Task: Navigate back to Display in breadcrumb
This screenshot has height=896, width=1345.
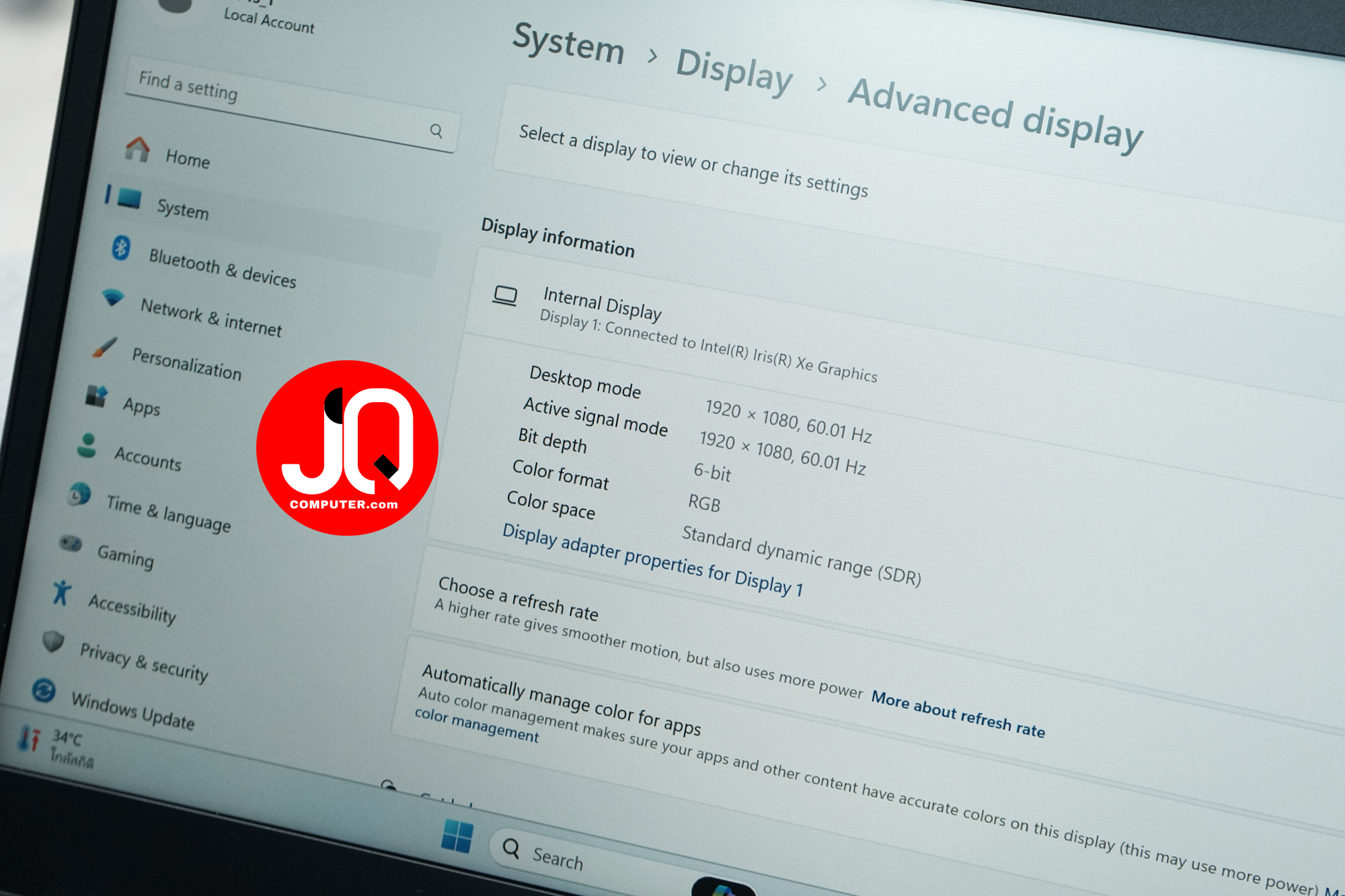Action: pos(734,70)
